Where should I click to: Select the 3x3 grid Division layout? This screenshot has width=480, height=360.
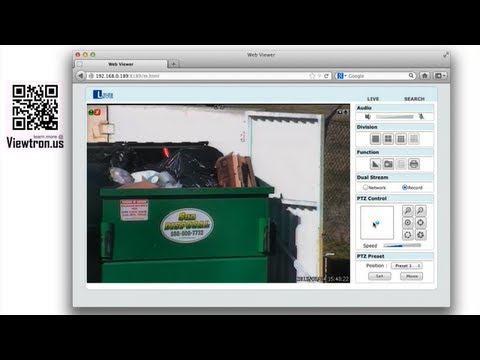(401, 139)
